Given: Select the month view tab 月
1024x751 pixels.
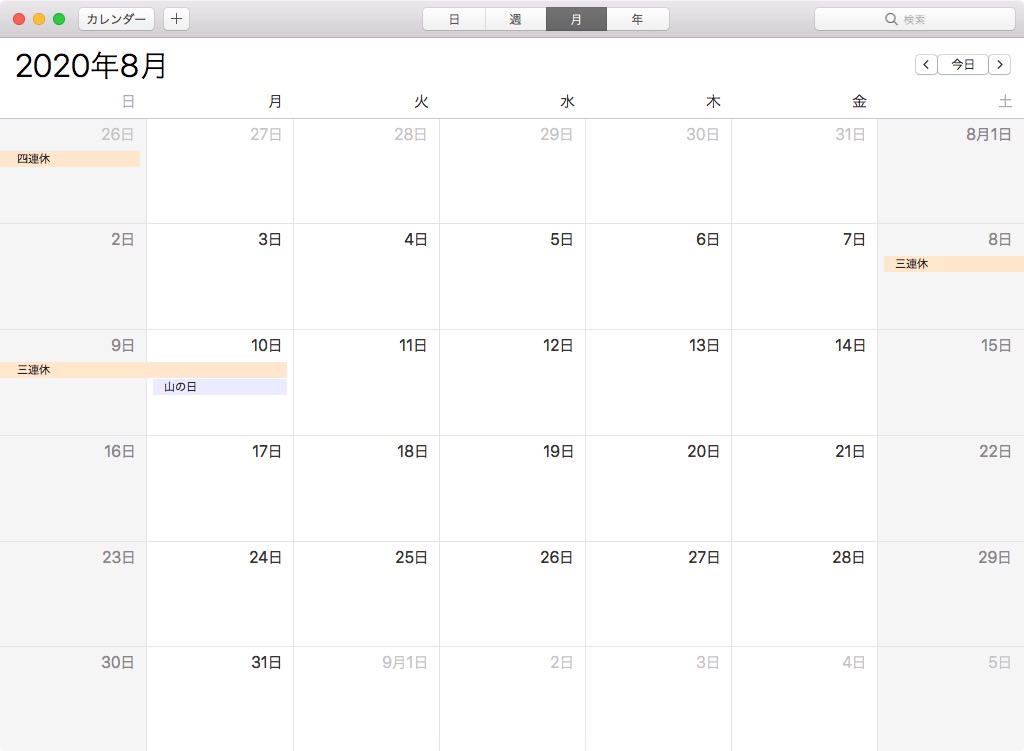Looking at the screenshot, I should tap(576, 19).
